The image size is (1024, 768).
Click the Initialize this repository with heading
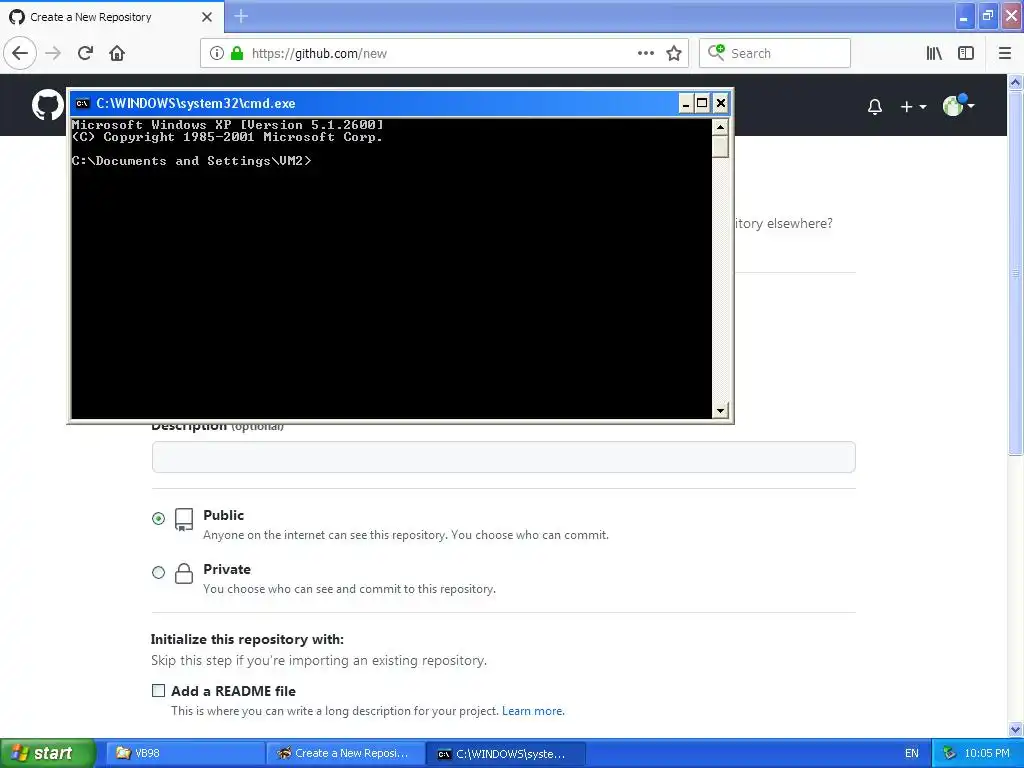pyautogui.click(x=247, y=639)
